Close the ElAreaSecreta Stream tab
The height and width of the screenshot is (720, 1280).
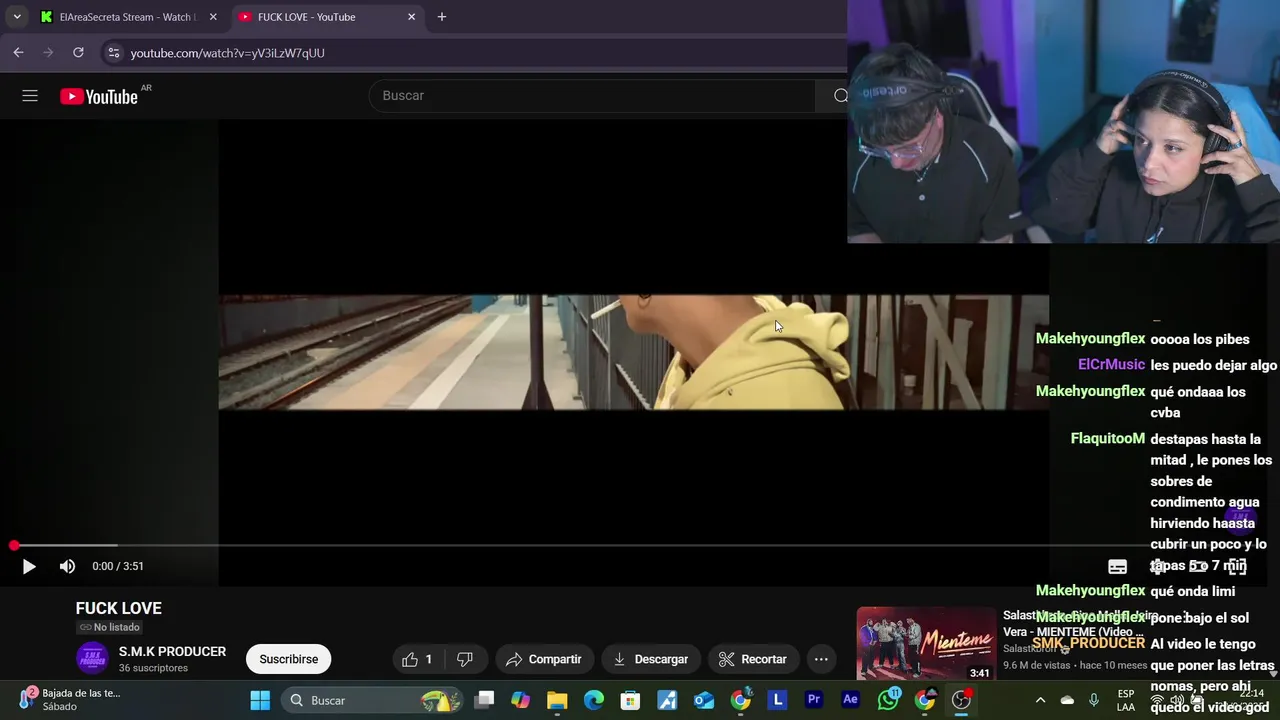(x=213, y=17)
